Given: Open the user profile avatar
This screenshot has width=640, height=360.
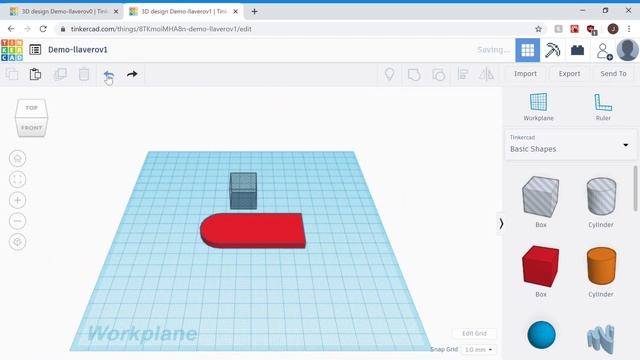Looking at the screenshot, I should tap(627, 50).
